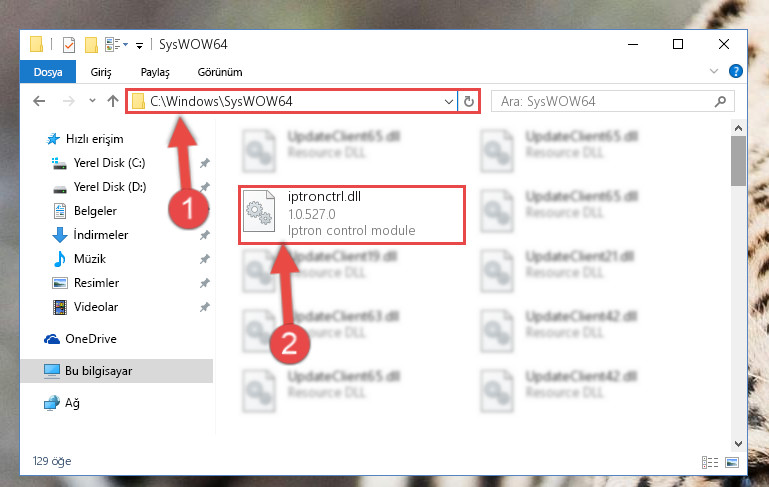Expand the ribbon with the chevron

click(x=714, y=72)
